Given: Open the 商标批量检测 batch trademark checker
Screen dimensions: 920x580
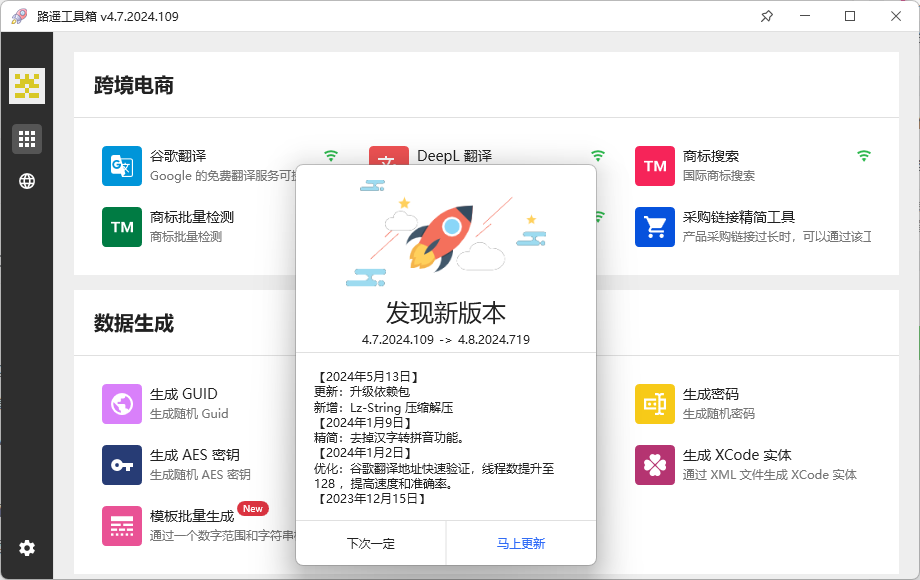Looking at the screenshot, I should point(121,227).
